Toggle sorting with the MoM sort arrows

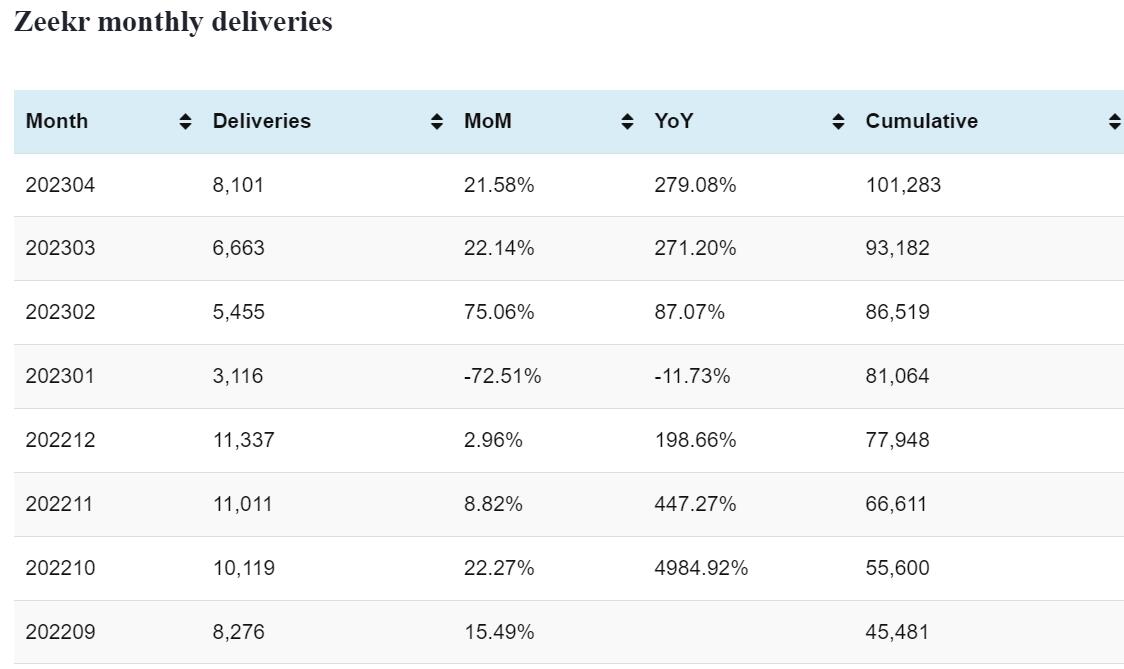[x=627, y=122]
